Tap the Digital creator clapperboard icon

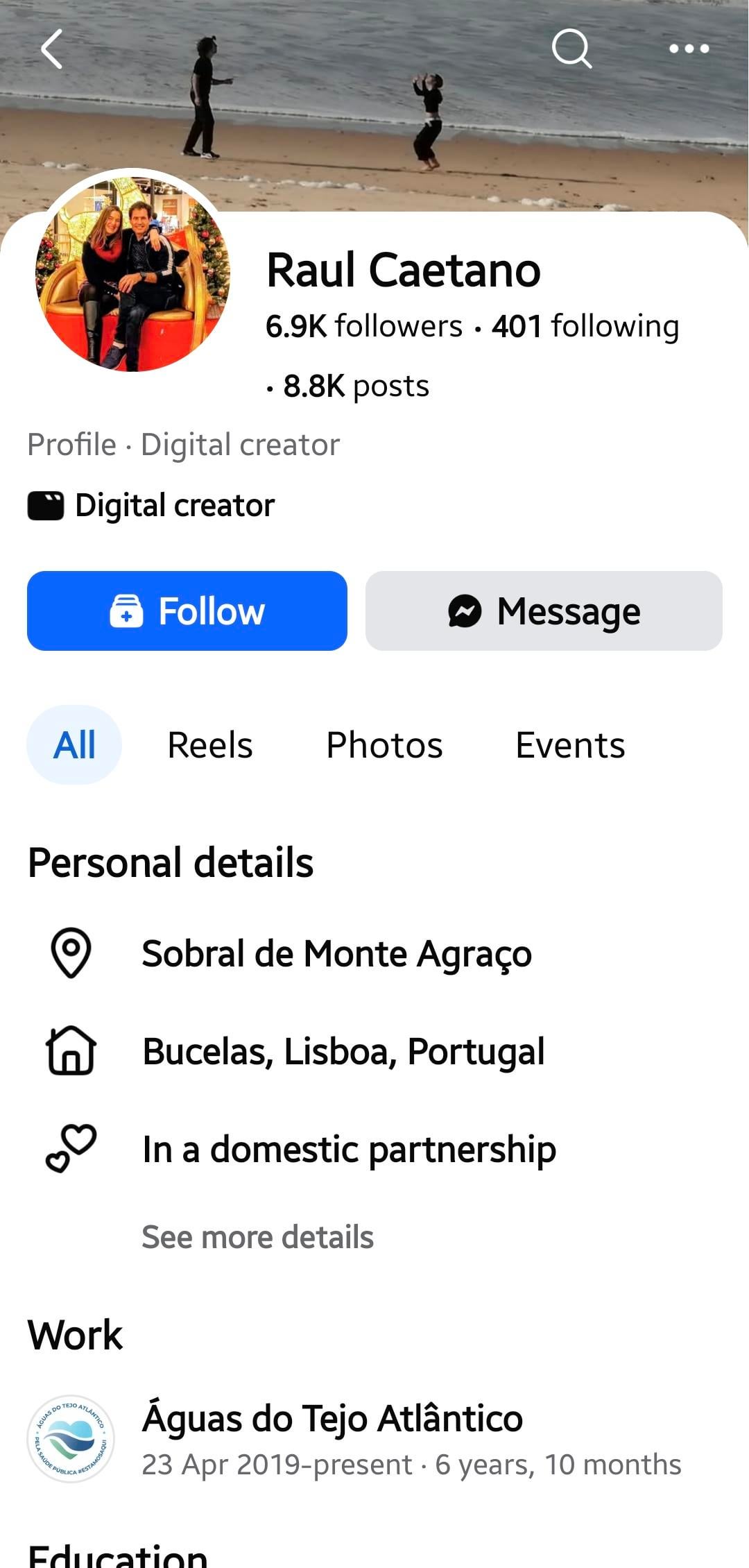click(x=46, y=506)
